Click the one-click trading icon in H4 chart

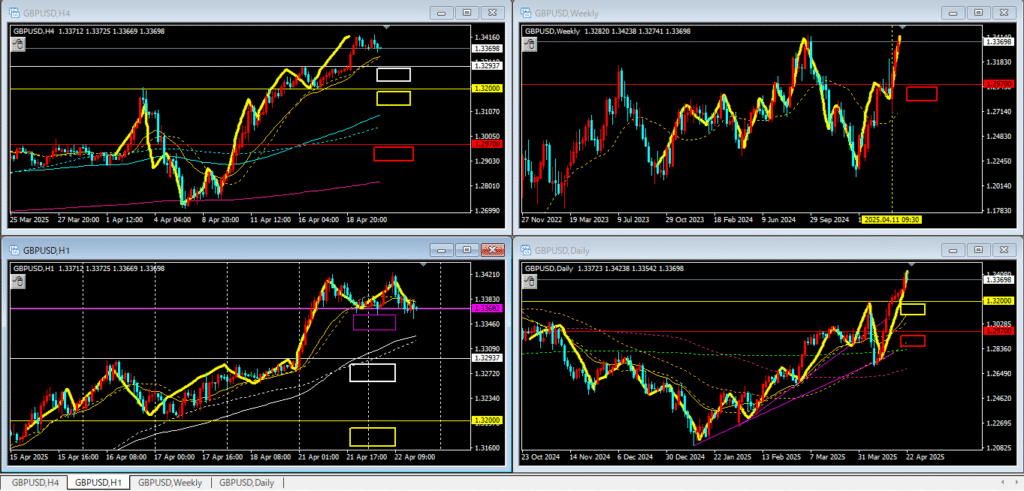click(18, 45)
